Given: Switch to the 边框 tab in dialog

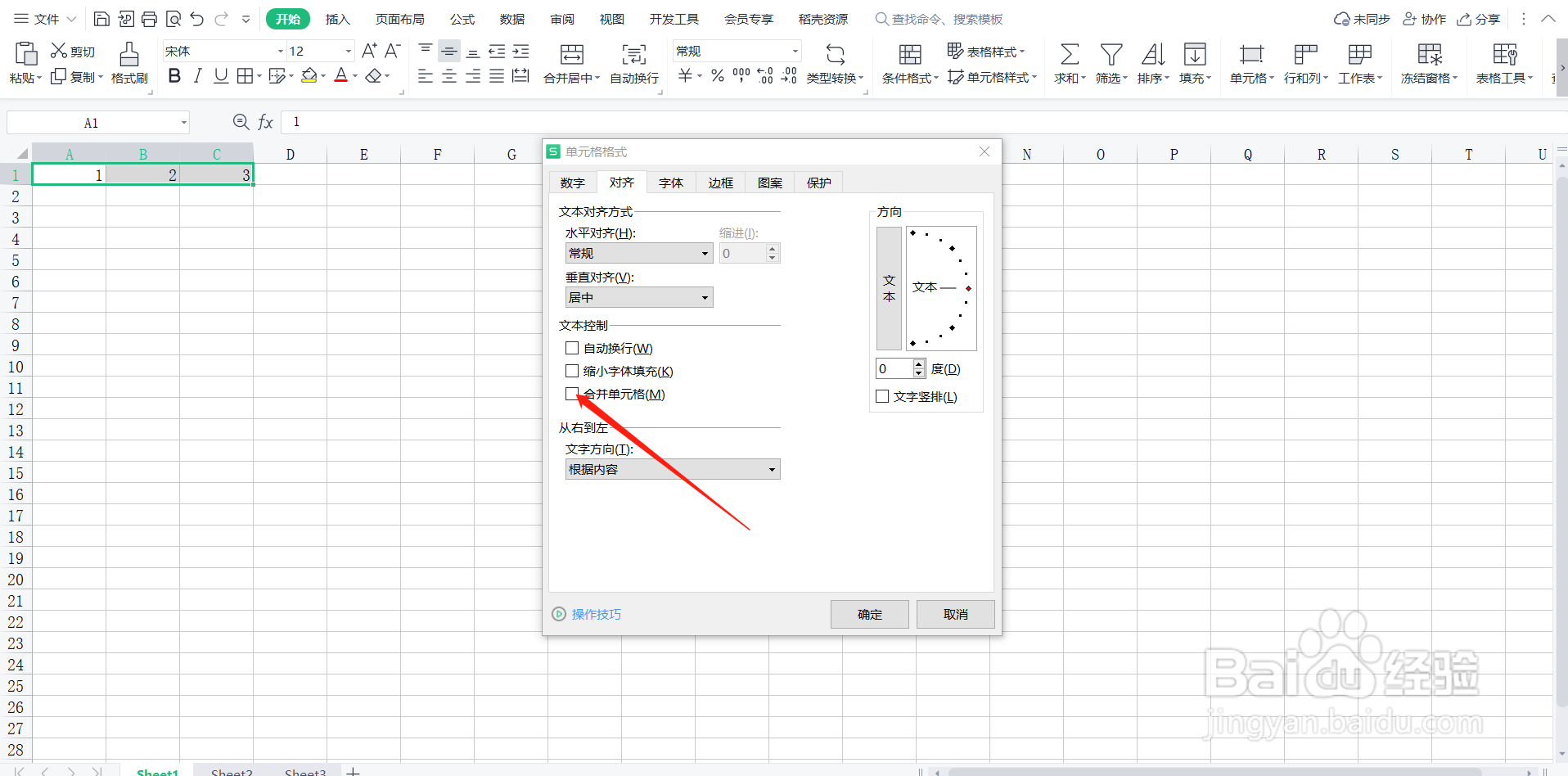Looking at the screenshot, I should [x=721, y=183].
